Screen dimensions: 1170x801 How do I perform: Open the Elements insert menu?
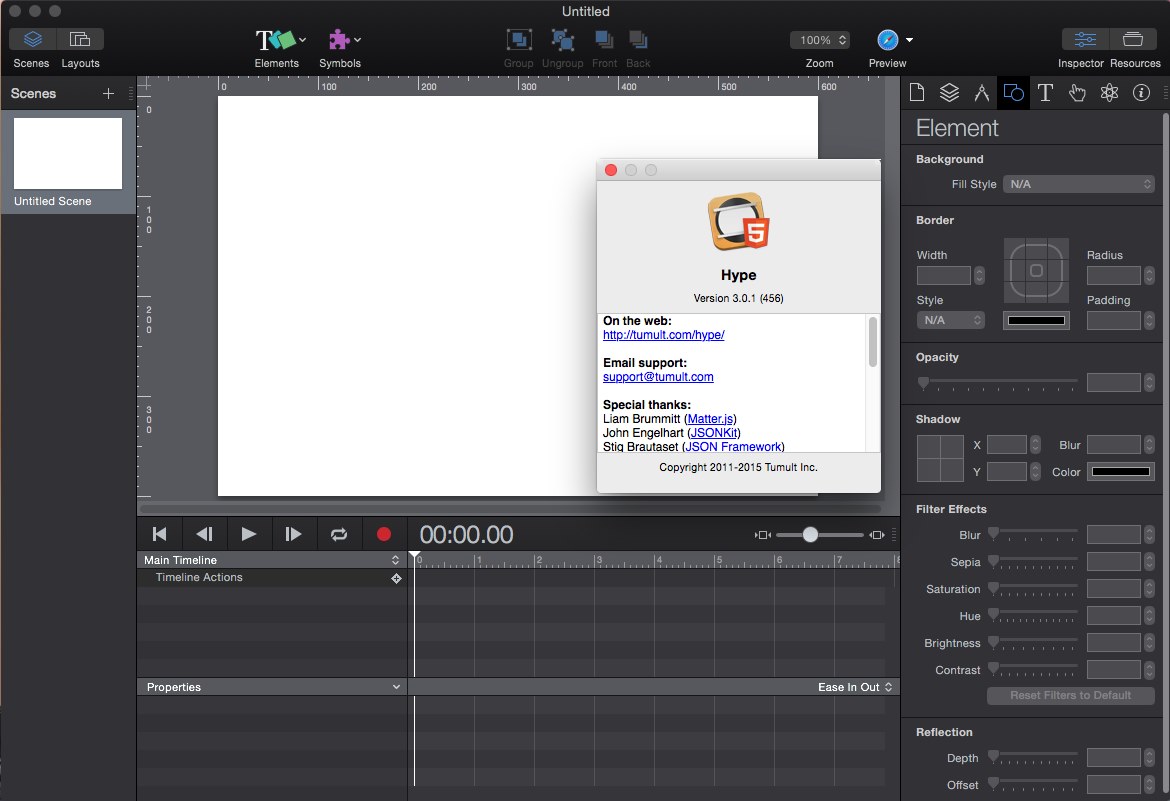pos(281,40)
